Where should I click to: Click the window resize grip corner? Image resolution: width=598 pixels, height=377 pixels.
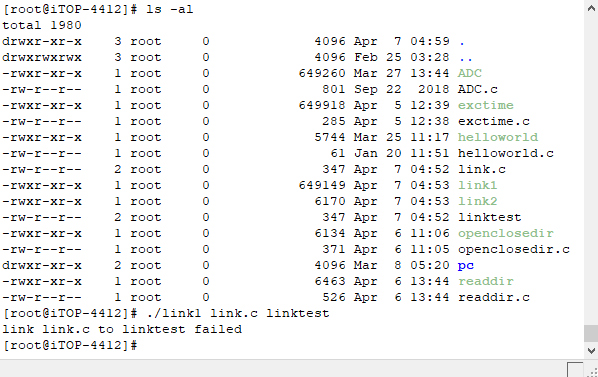593,372
